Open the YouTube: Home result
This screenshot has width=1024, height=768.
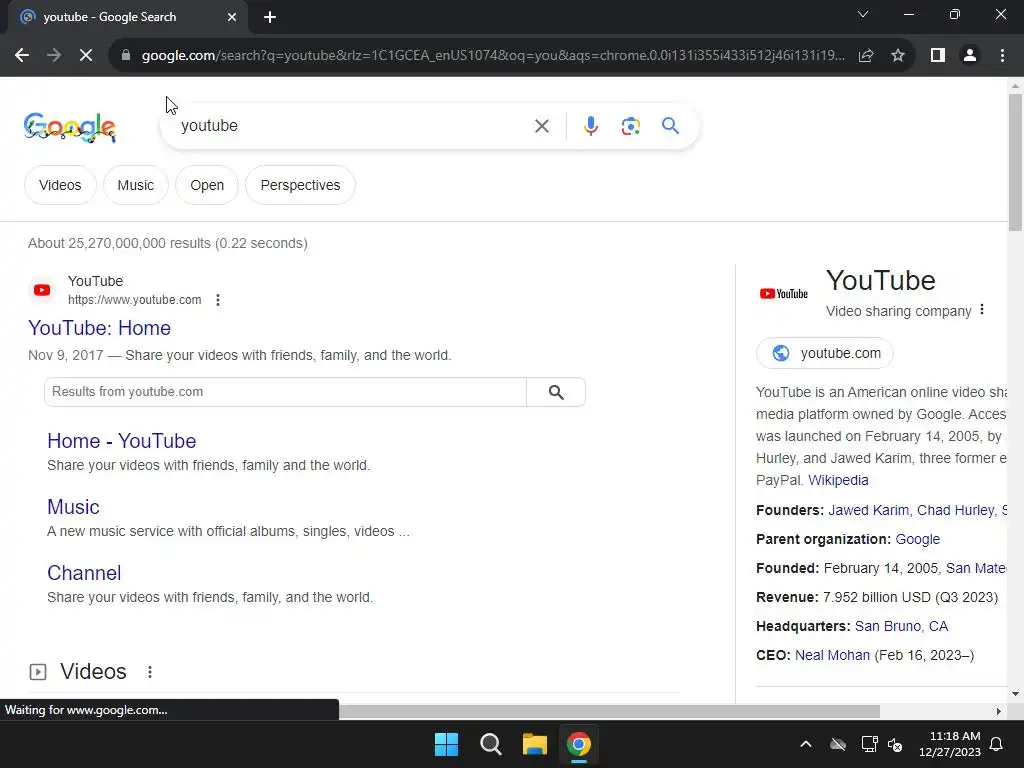point(99,328)
